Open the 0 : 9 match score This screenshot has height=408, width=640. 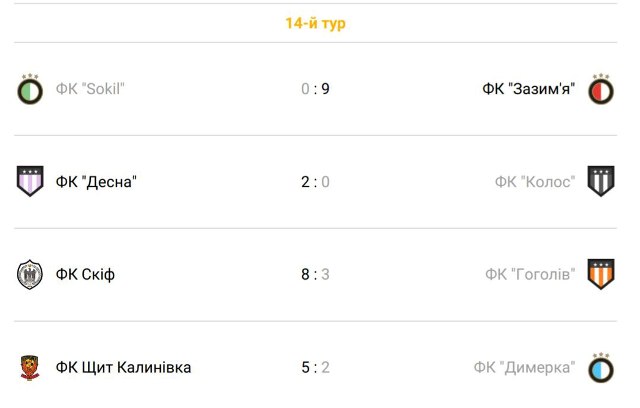316,89
